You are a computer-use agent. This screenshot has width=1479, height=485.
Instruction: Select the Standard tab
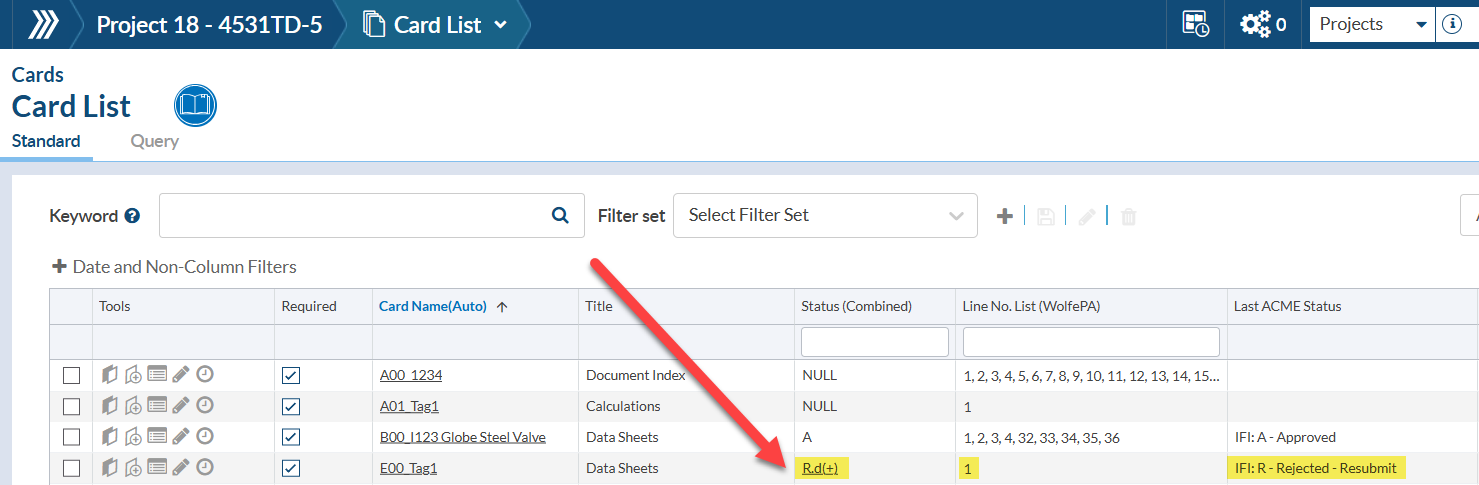pyautogui.click(x=46, y=141)
